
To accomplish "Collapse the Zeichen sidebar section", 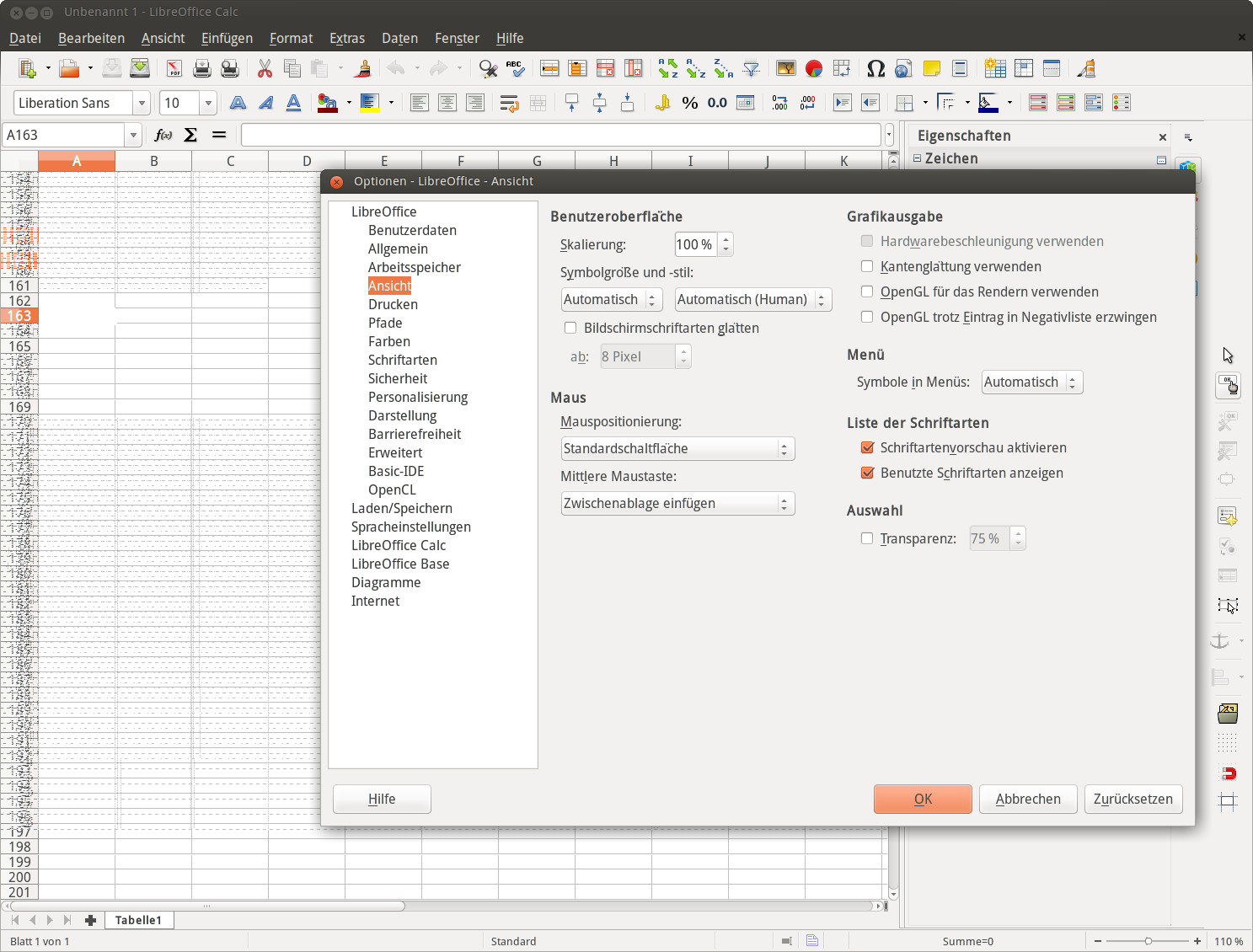I will 918,158.
